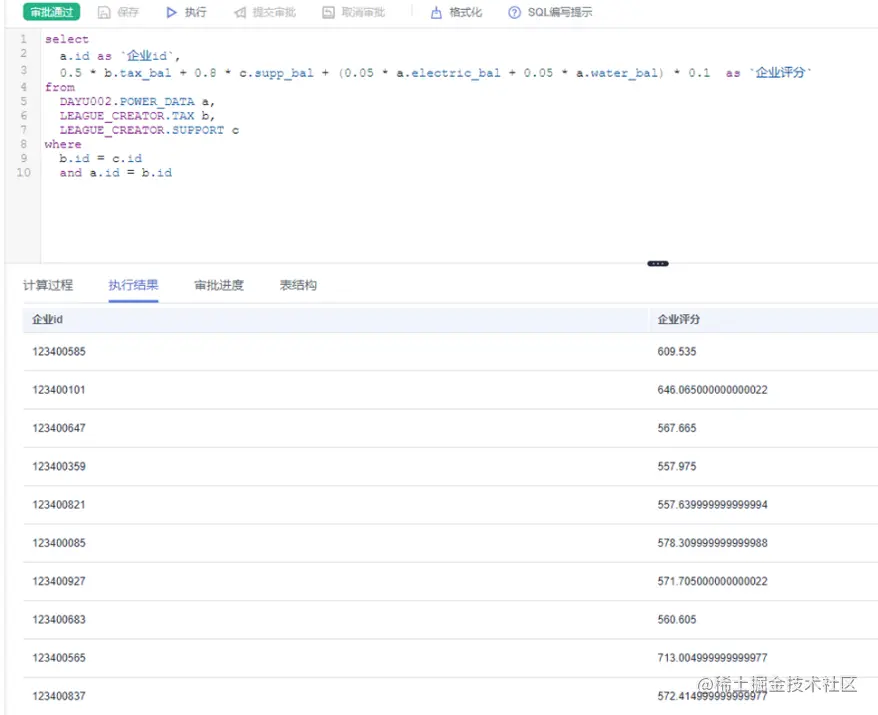This screenshot has height=715, width=878.
Task: Click score value 609.535
Action: [x=677, y=352]
